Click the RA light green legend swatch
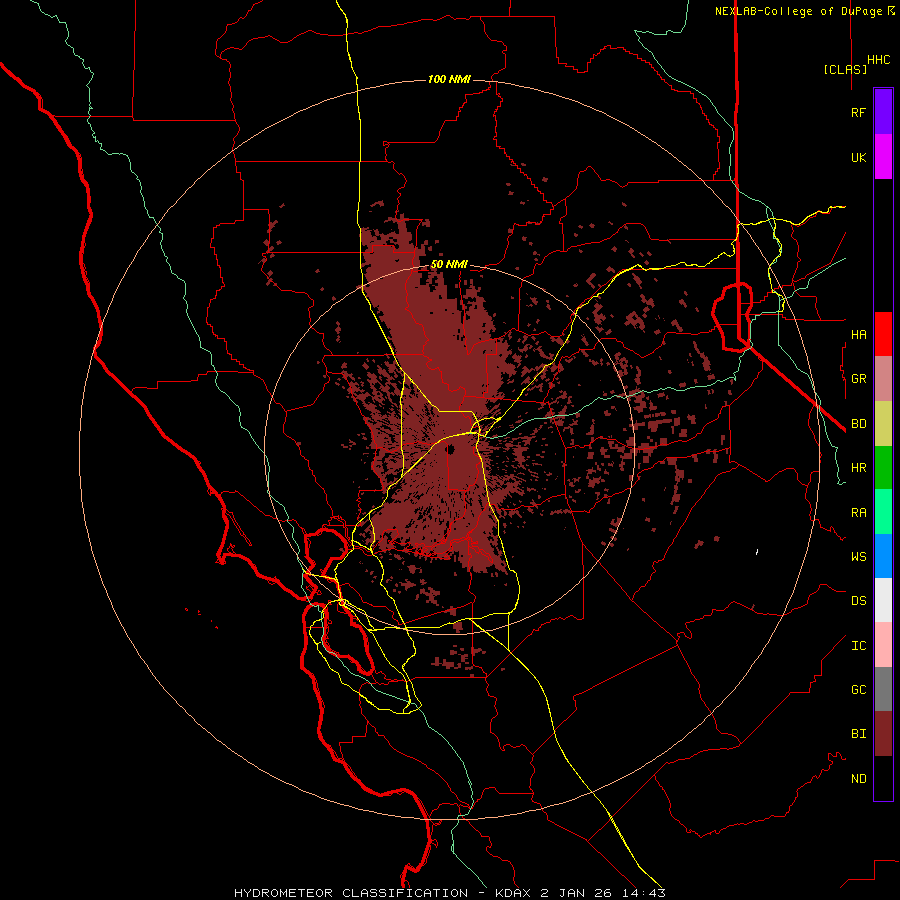 883,512
